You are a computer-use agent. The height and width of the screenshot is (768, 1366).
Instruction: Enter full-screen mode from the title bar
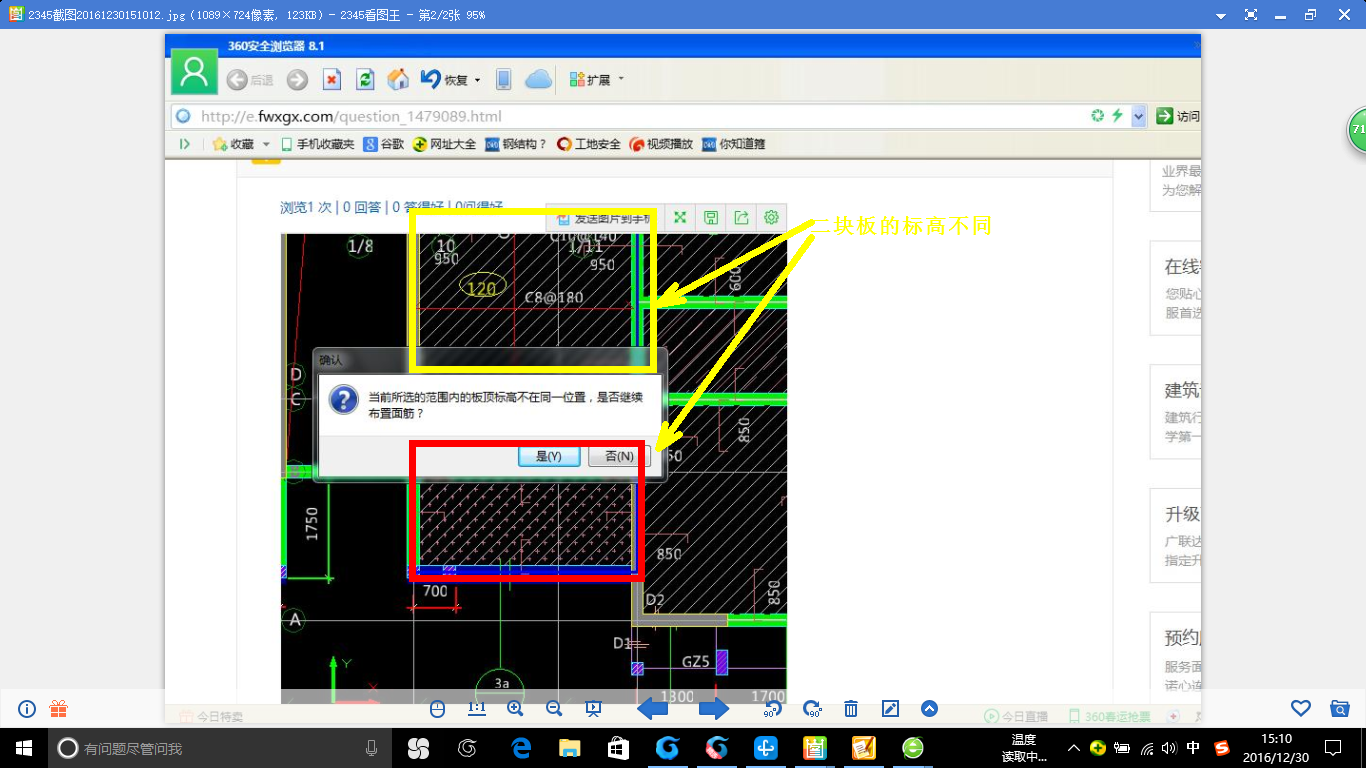point(1250,15)
